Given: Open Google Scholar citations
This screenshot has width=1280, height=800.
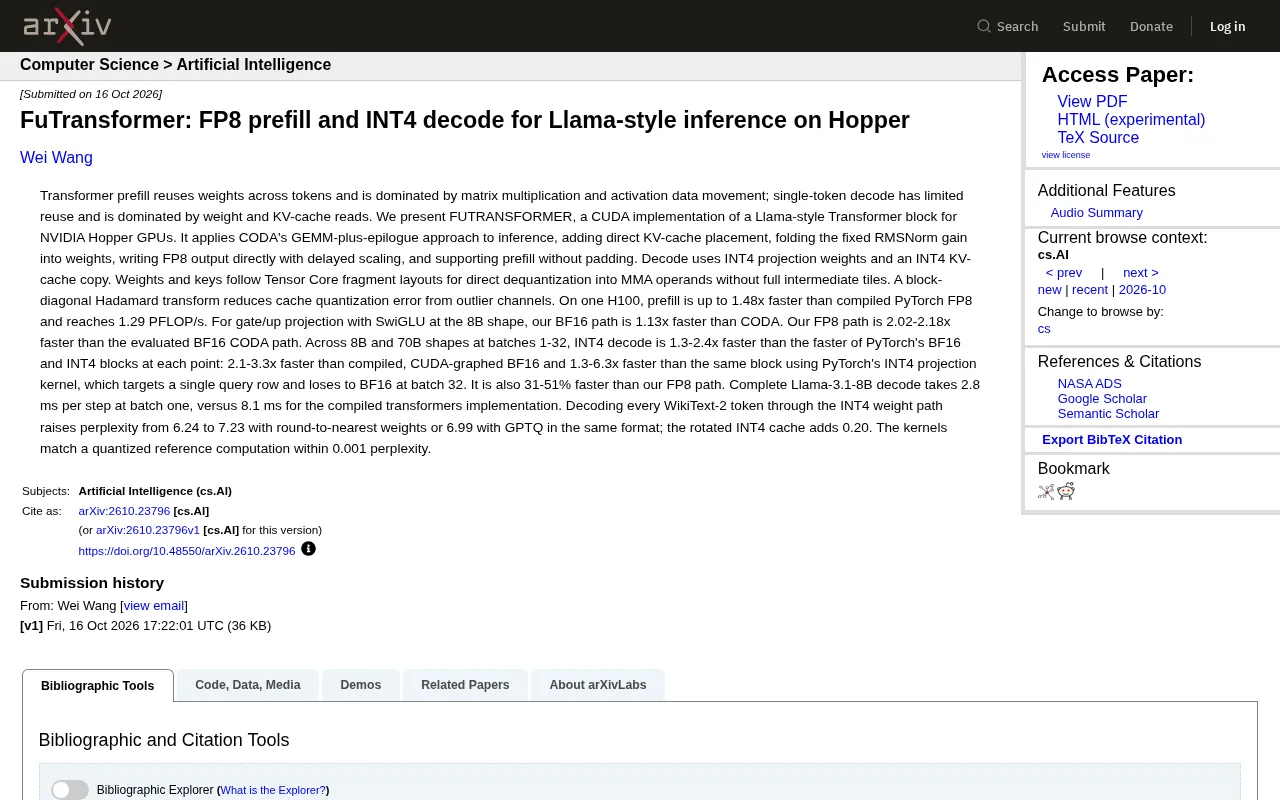Looking at the screenshot, I should point(1102,399).
